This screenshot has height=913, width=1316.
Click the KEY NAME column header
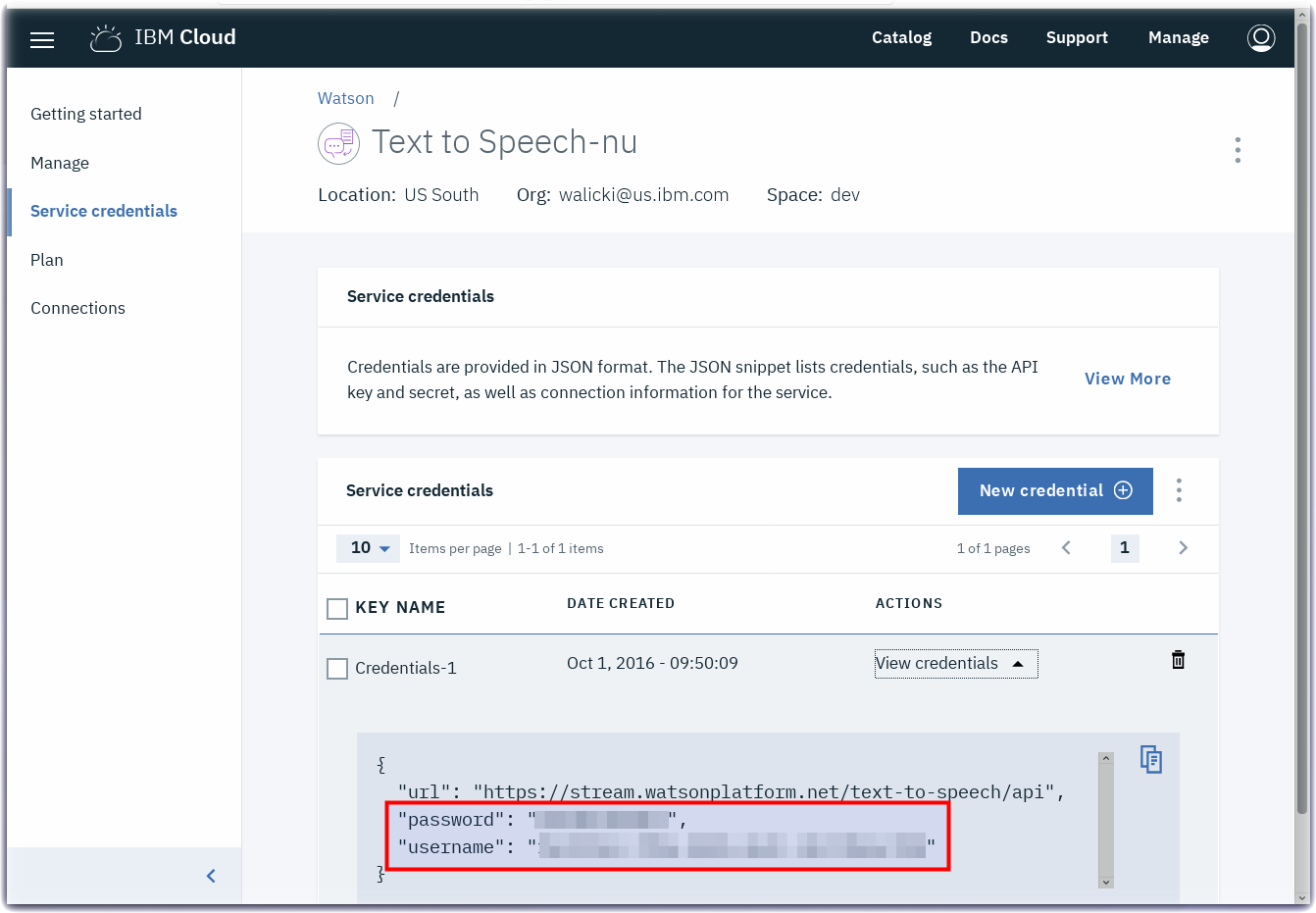point(400,608)
